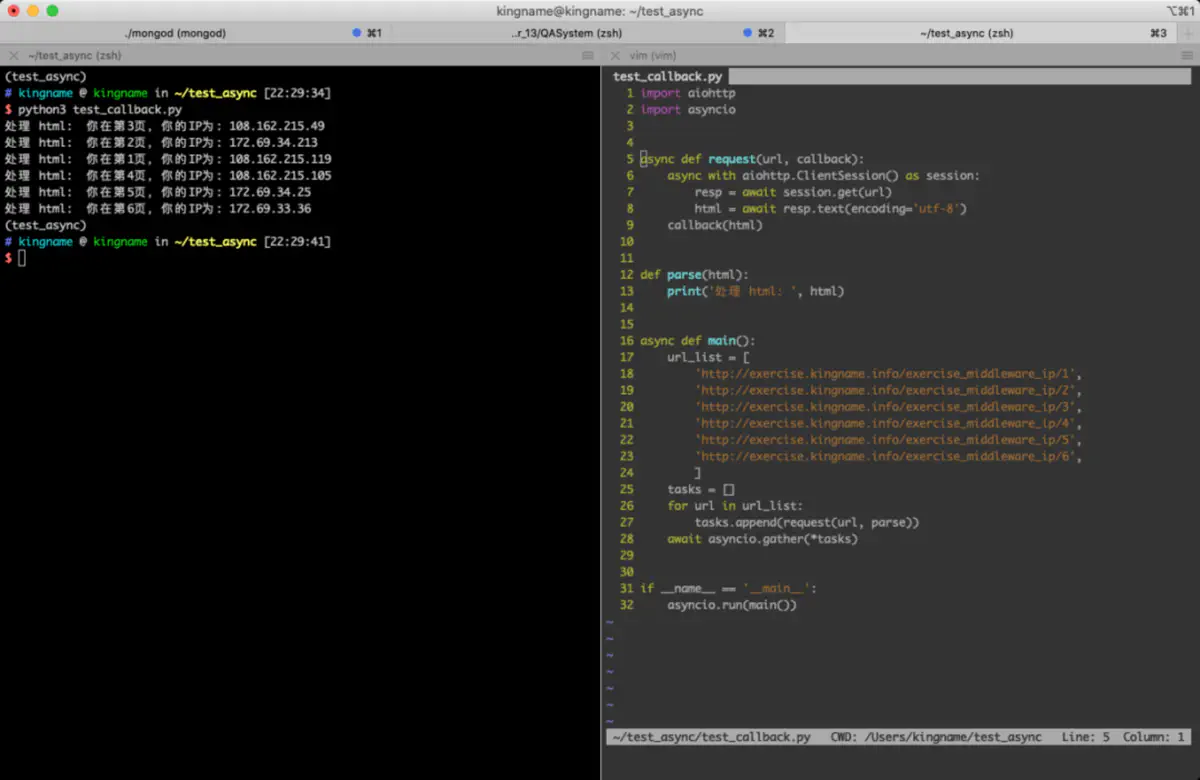Viewport: 1200px width, 780px height.
Task: Click the test_callback.py vim buffer tab
Action: 667,76
